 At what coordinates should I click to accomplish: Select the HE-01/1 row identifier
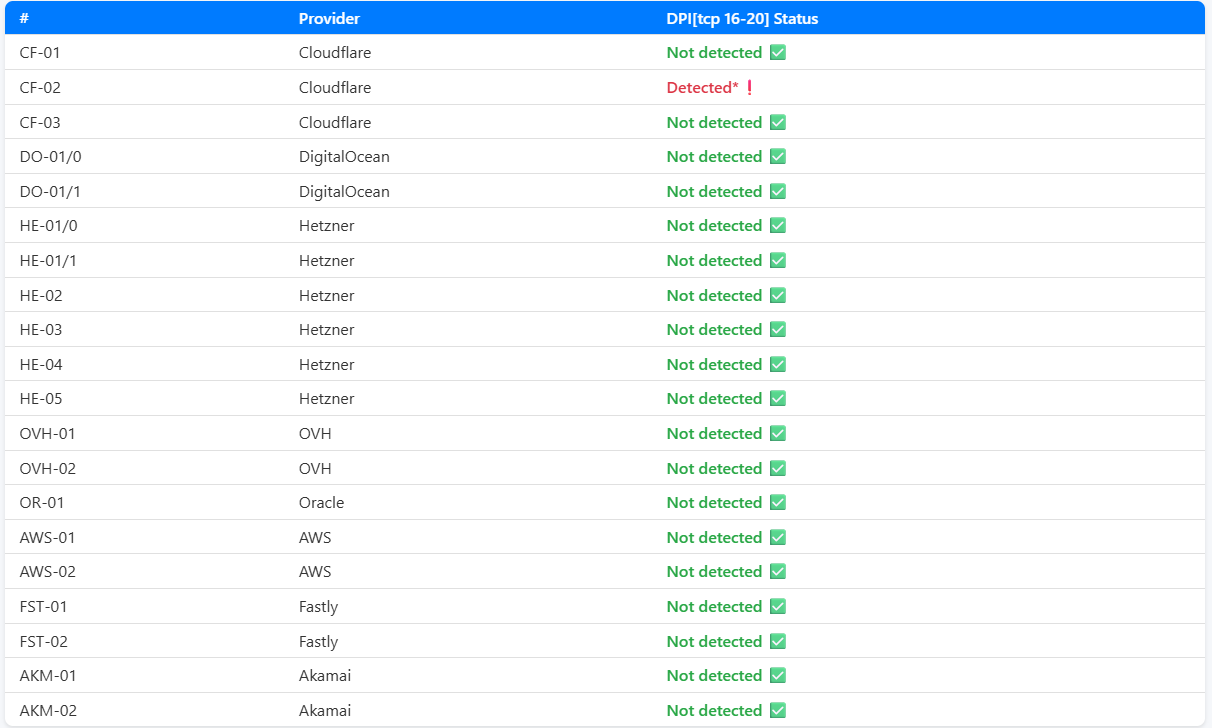pos(48,261)
